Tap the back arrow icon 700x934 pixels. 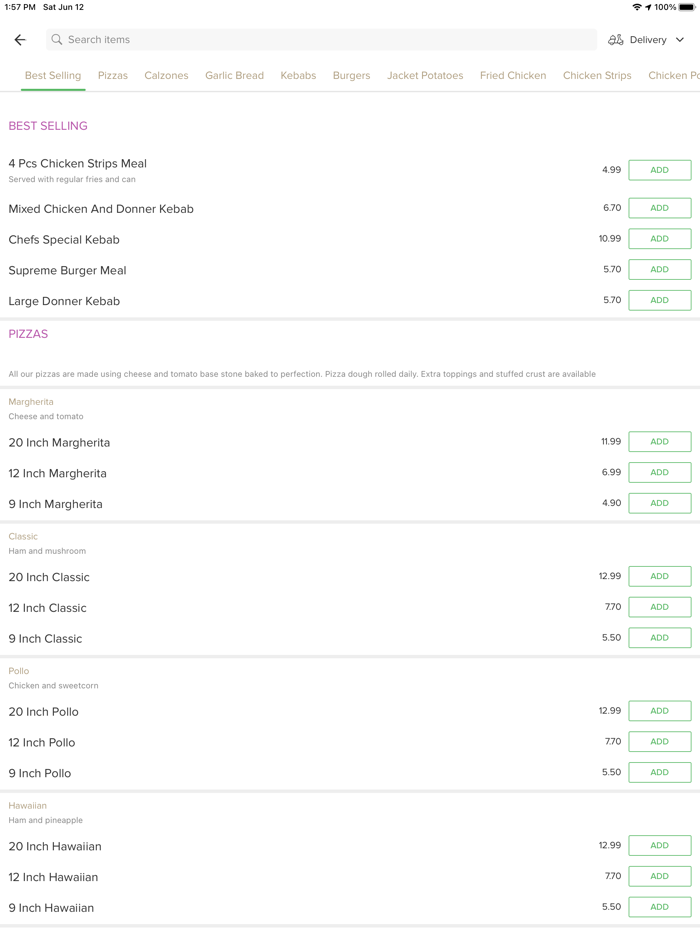20,40
